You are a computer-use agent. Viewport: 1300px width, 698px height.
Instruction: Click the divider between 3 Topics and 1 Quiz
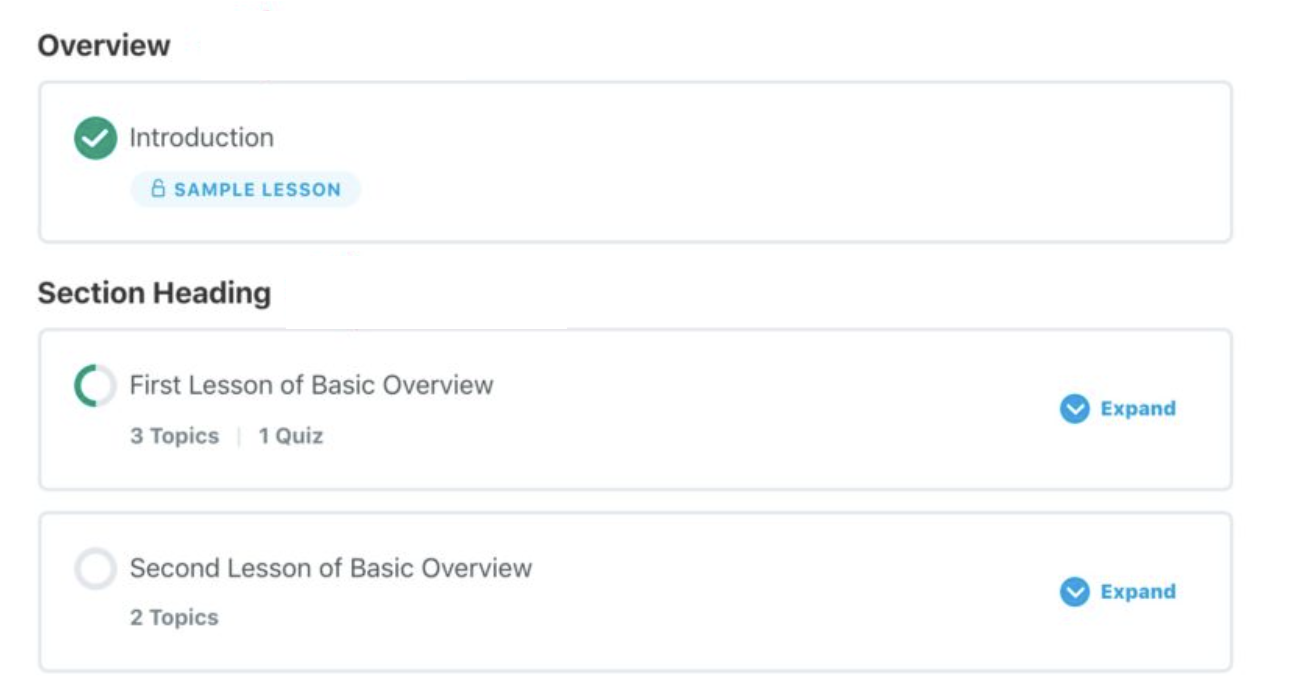tap(239, 436)
